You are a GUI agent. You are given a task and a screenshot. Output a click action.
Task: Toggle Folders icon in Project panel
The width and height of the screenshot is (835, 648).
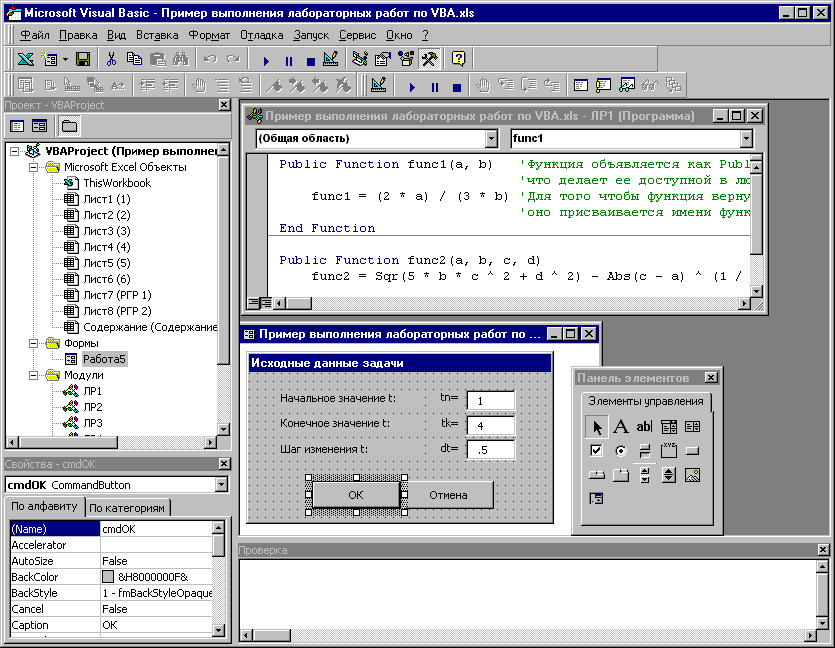[69, 126]
